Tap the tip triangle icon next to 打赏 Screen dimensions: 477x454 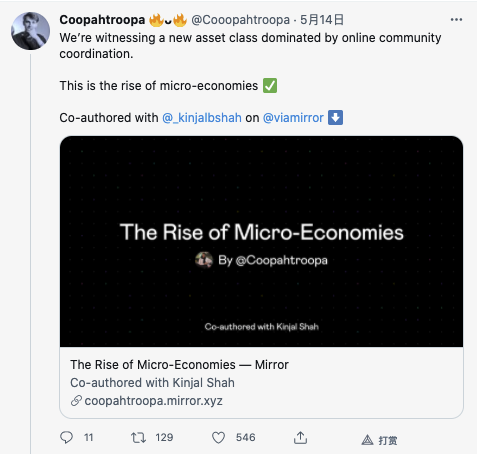tap(367, 440)
